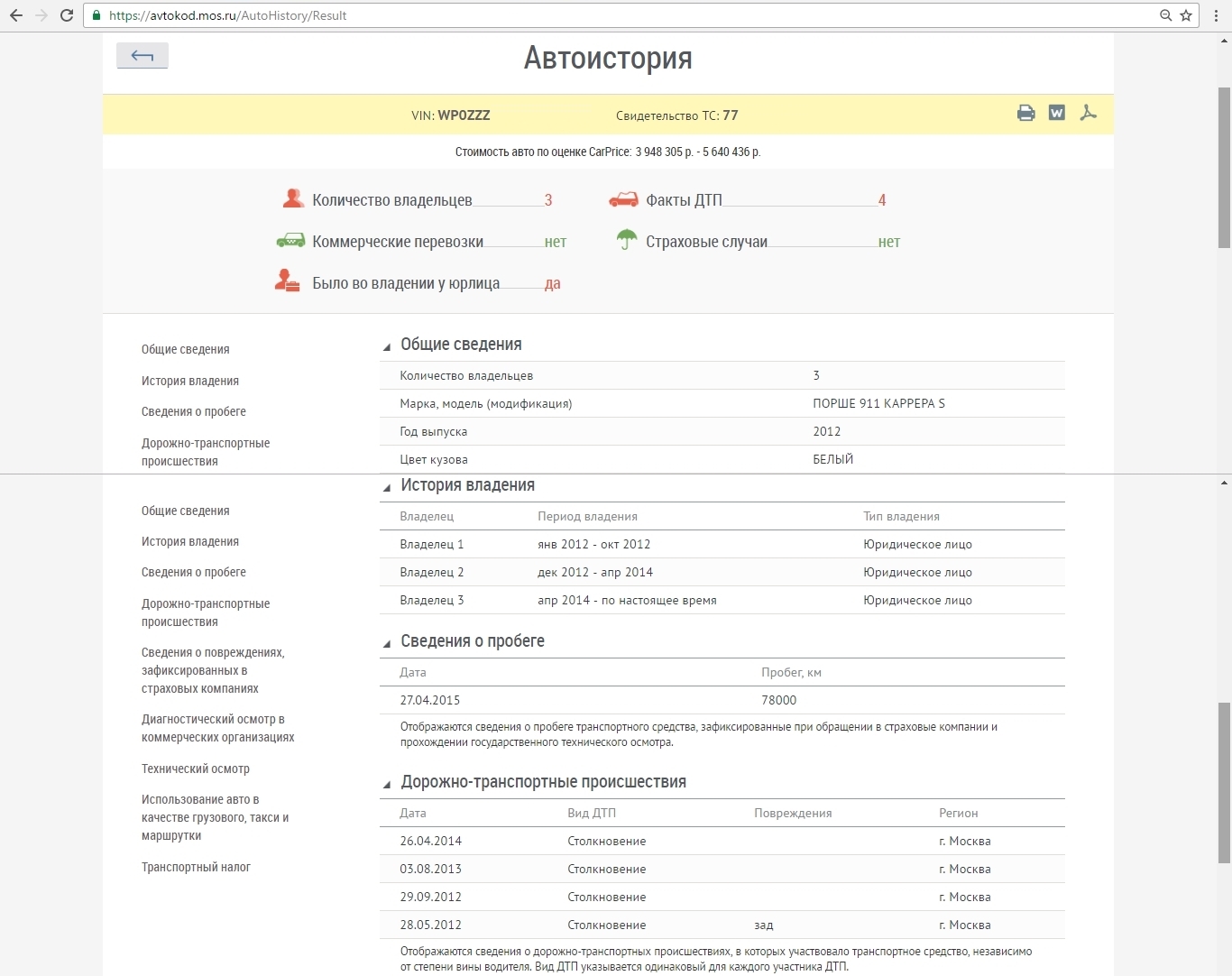Collapse the Сведения о пробеге section triangle

[x=387, y=643]
